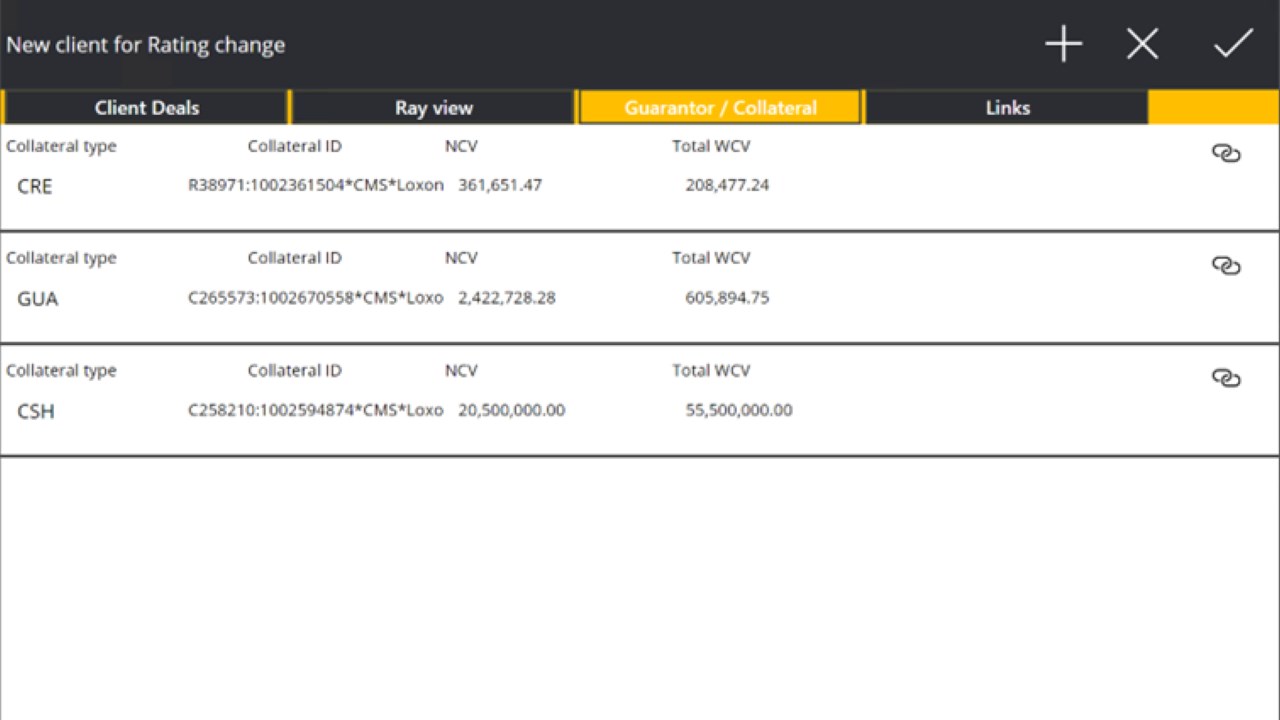1280x720 pixels.
Task: Click the X cancel icon in header
Action: click(1142, 44)
